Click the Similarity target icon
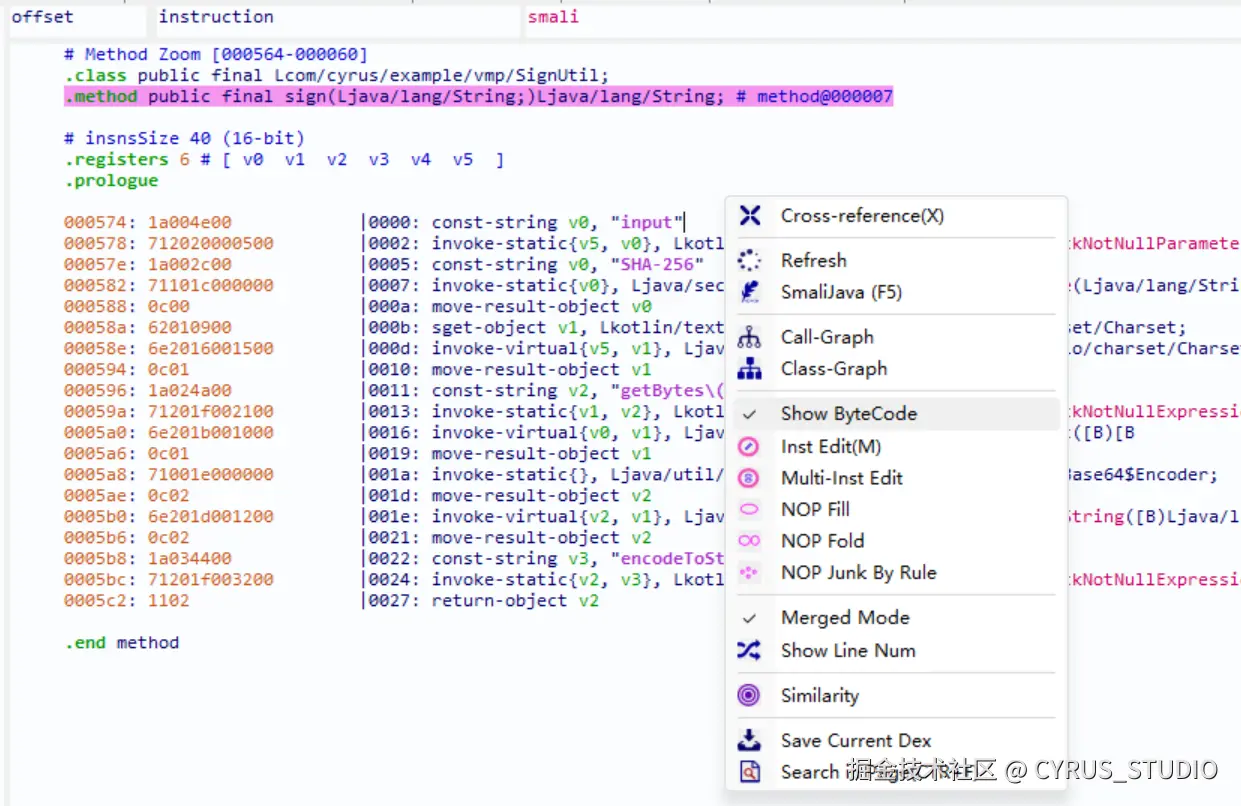 tap(749, 695)
